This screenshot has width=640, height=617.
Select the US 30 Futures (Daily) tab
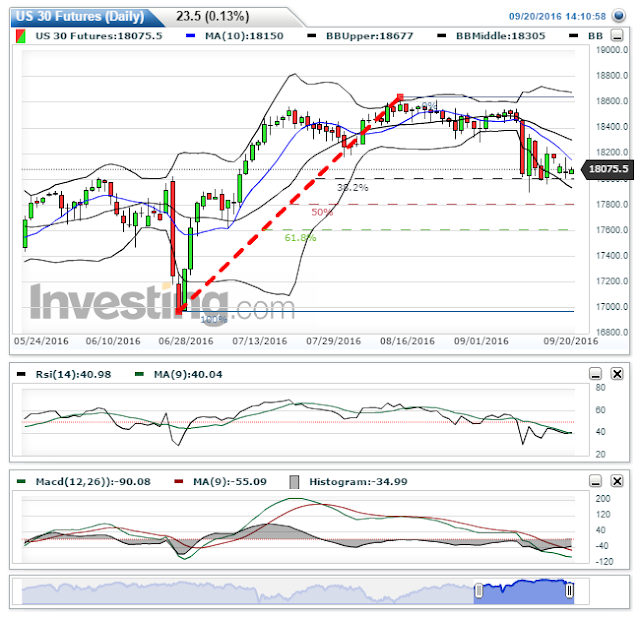82,16
